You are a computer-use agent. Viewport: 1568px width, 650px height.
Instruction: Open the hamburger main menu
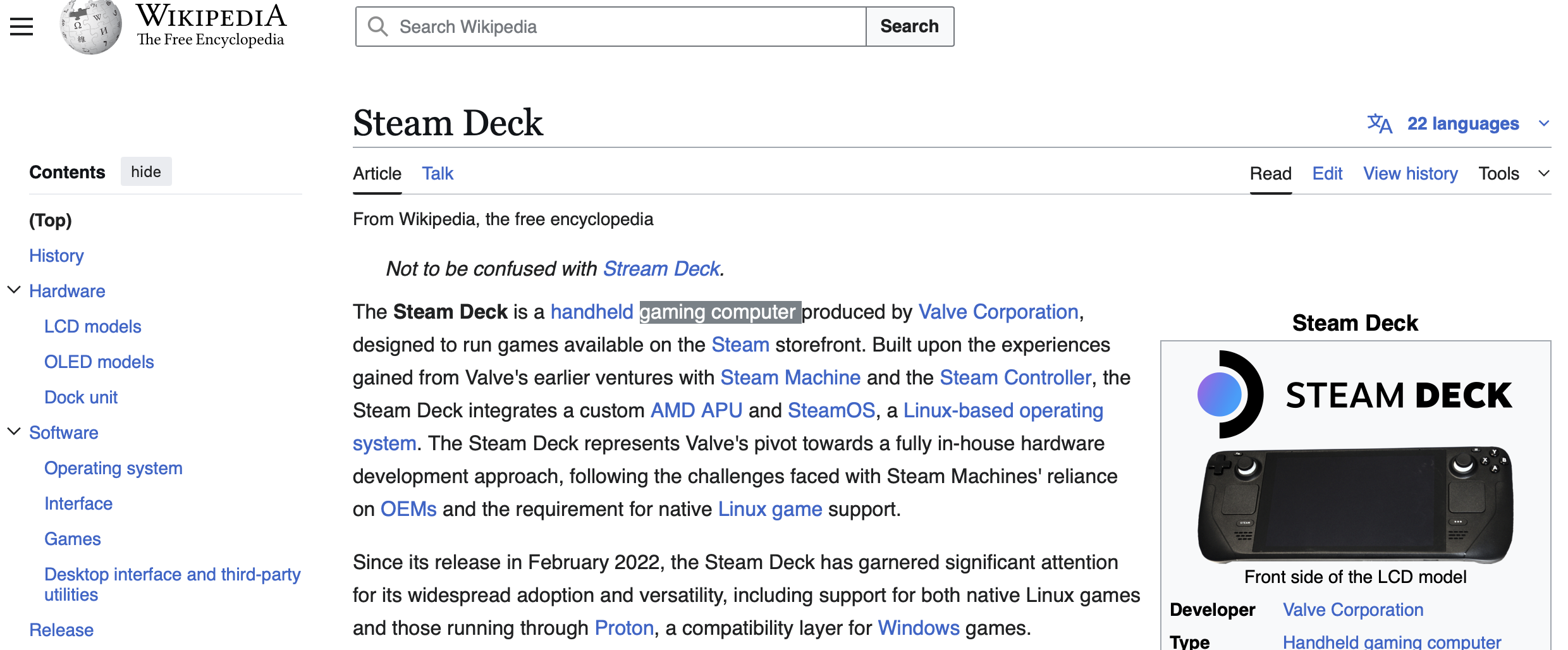click(21, 27)
